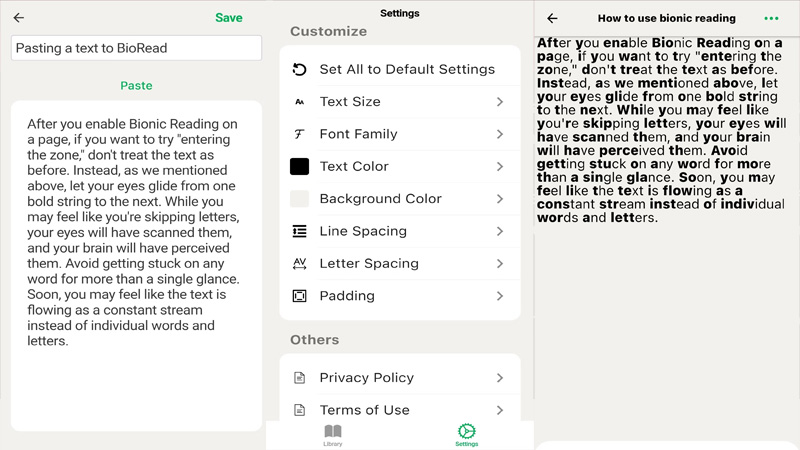Open the three-dot options menu
This screenshot has height=450, width=800.
coord(771,18)
